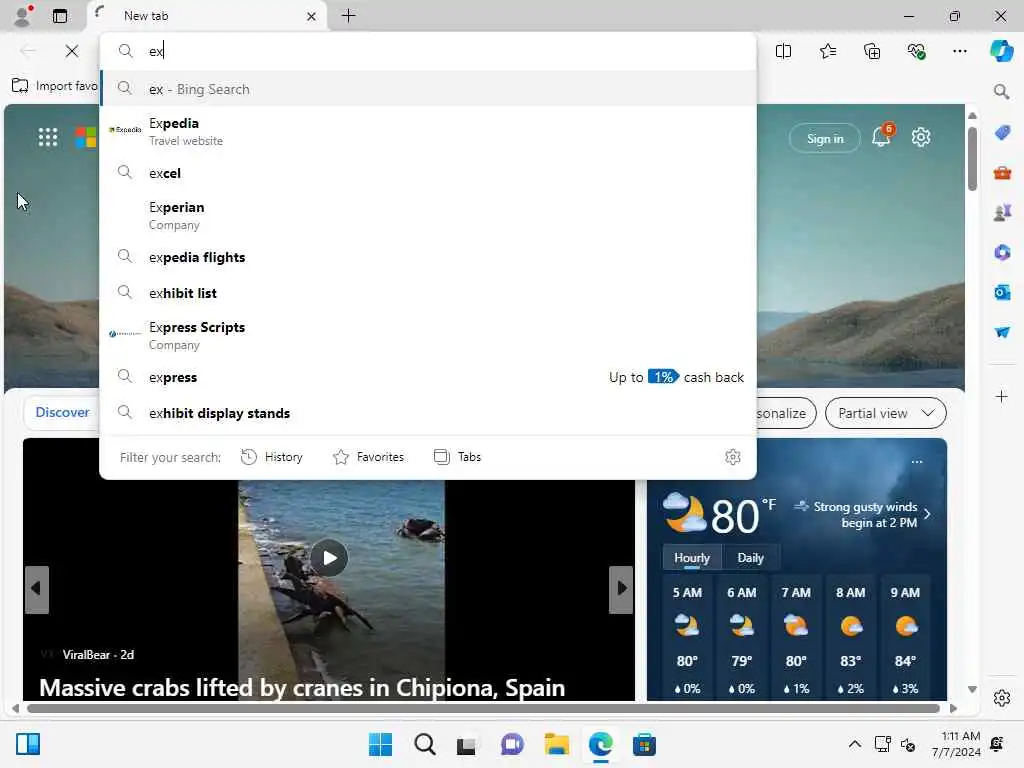This screenshot has height=768, width=1024.
Task: Open page settings gear near Sign in
Action: (921, 137)
